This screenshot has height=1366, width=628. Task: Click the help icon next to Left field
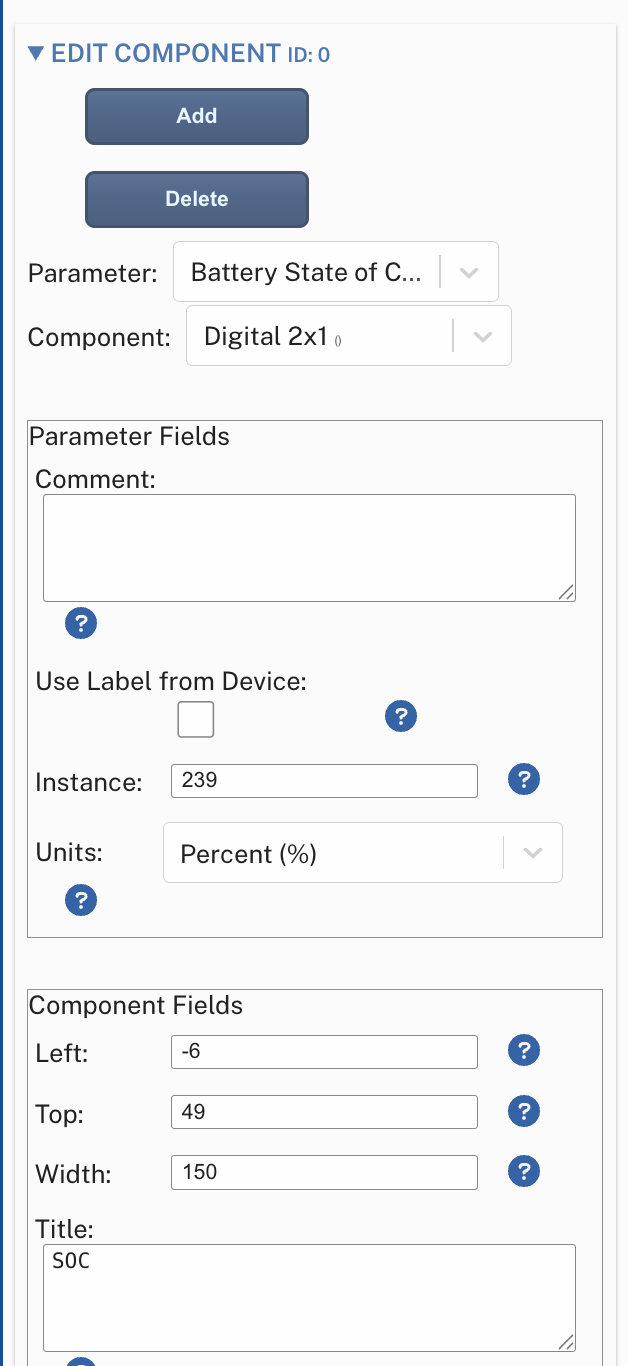tap(524, 1051)
